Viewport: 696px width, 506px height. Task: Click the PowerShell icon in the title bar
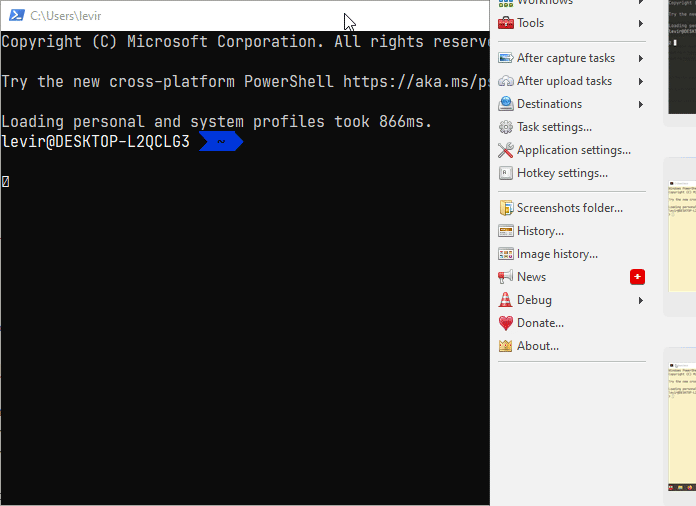click(17, 16)
